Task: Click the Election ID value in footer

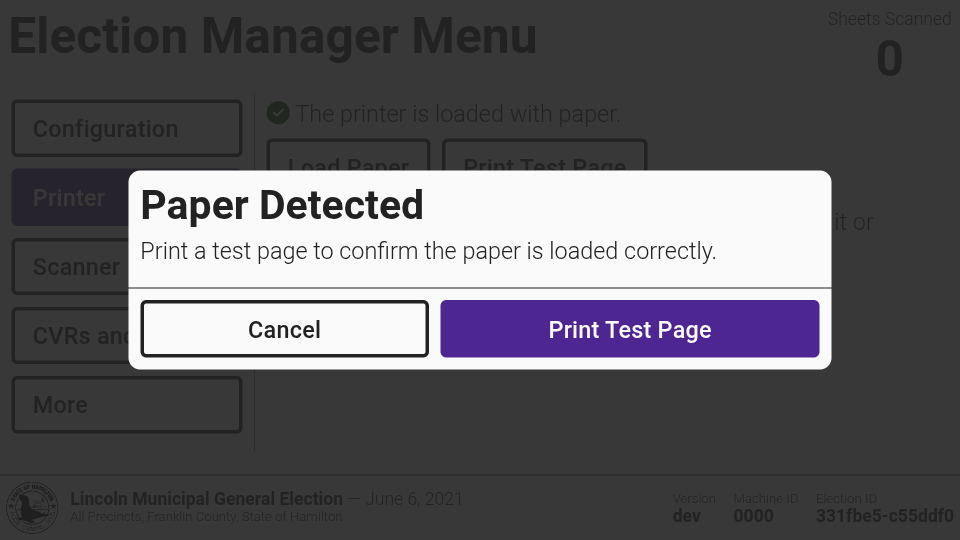Action: pos(884,516)
